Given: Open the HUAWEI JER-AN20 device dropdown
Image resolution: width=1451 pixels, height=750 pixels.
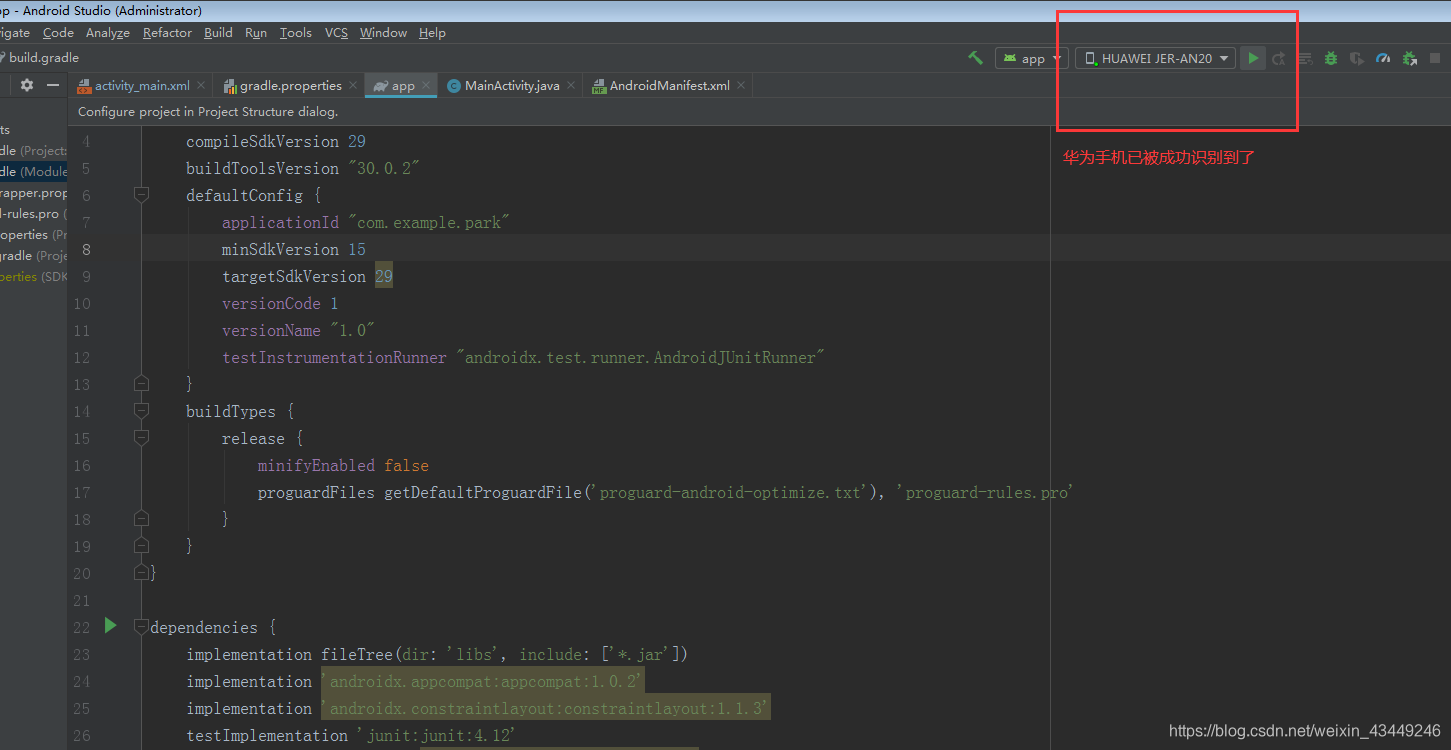Looking at the screenshot, I should coord(1156,58).
